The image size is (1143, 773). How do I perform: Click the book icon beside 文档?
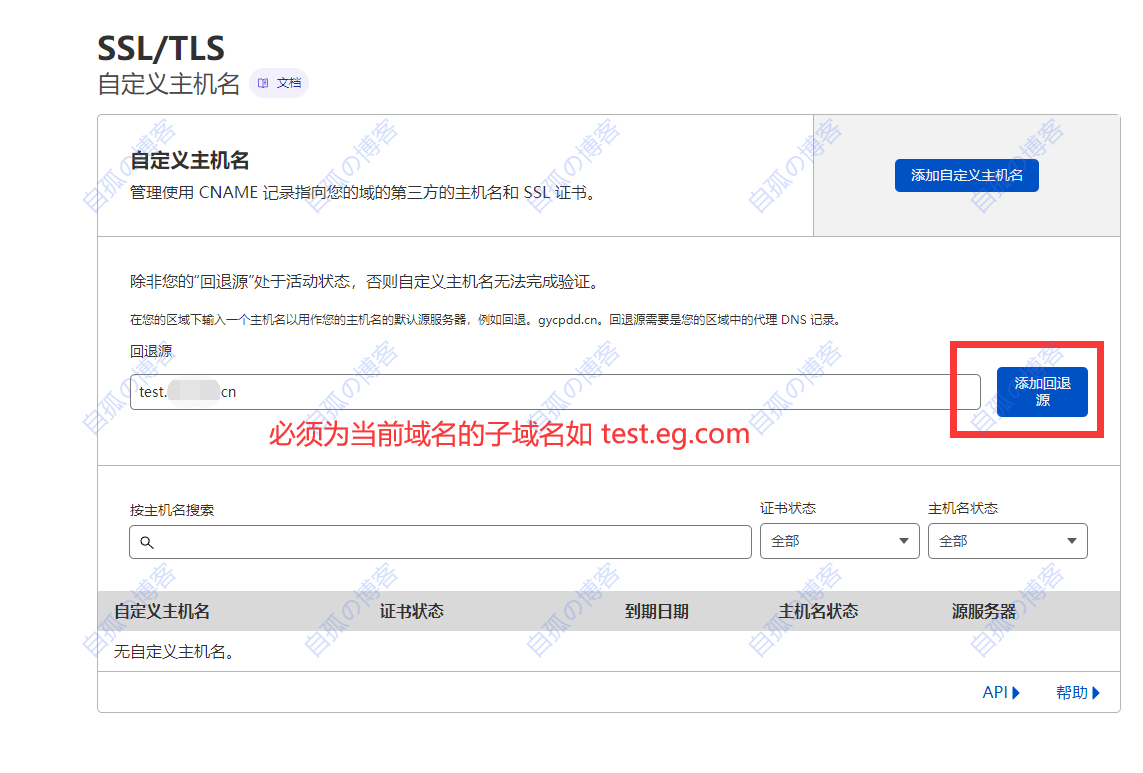pyautogui.click(x=263, y=83)
